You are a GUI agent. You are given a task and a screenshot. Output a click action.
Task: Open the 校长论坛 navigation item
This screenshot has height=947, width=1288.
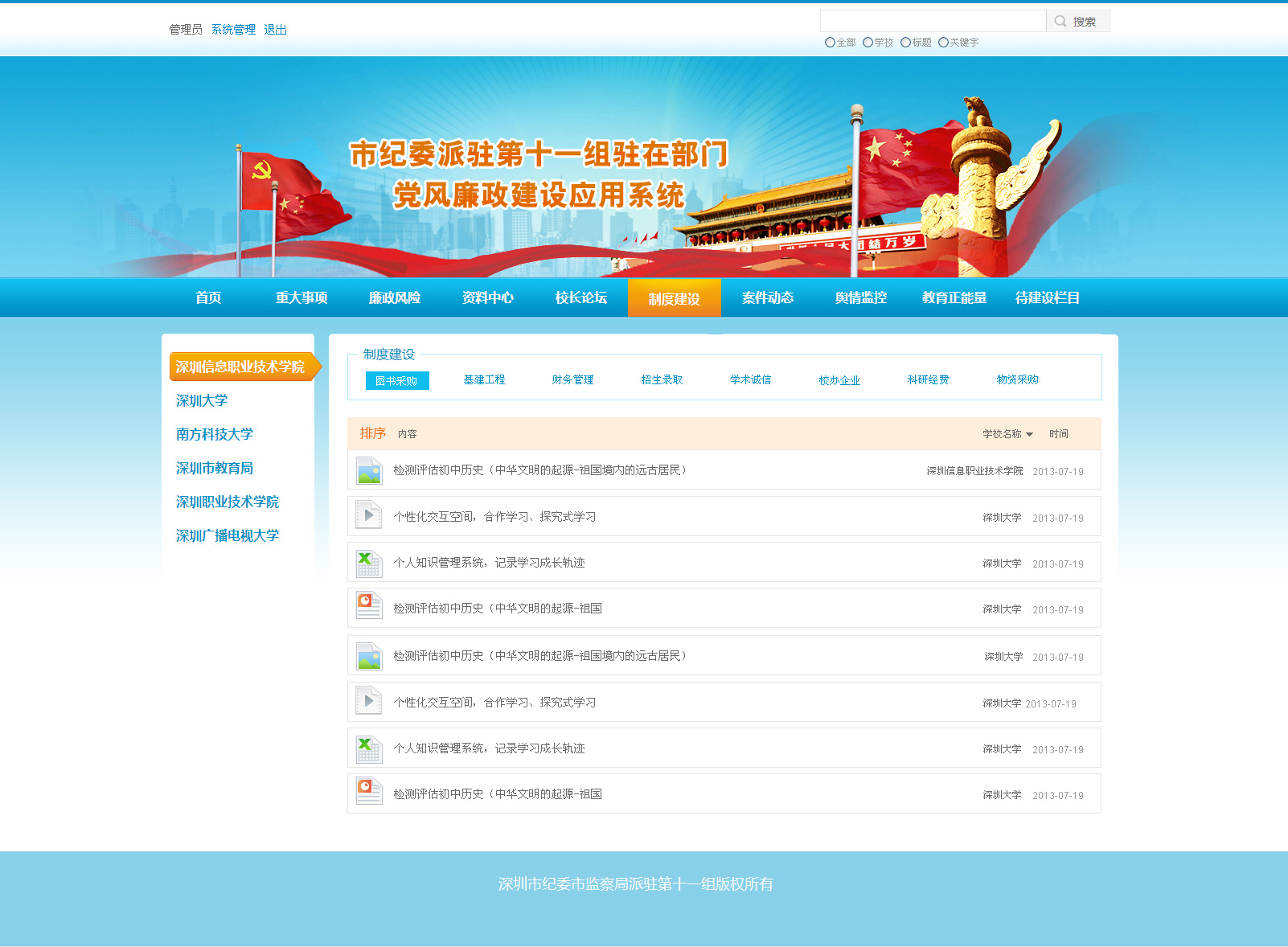click(x=581, y=297)
